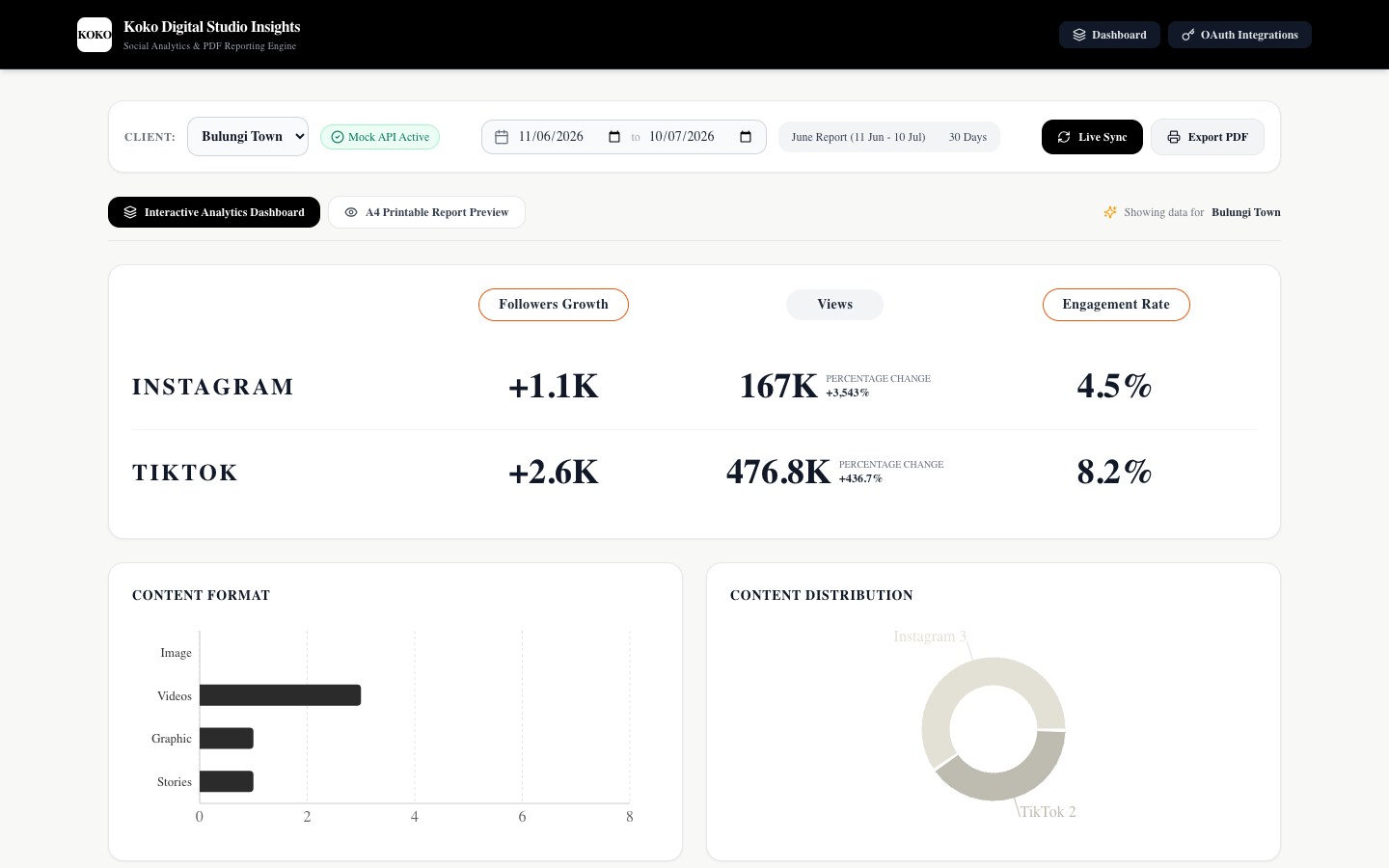Switch to Interactive Analytics Dashboard tab

[214, 212]
